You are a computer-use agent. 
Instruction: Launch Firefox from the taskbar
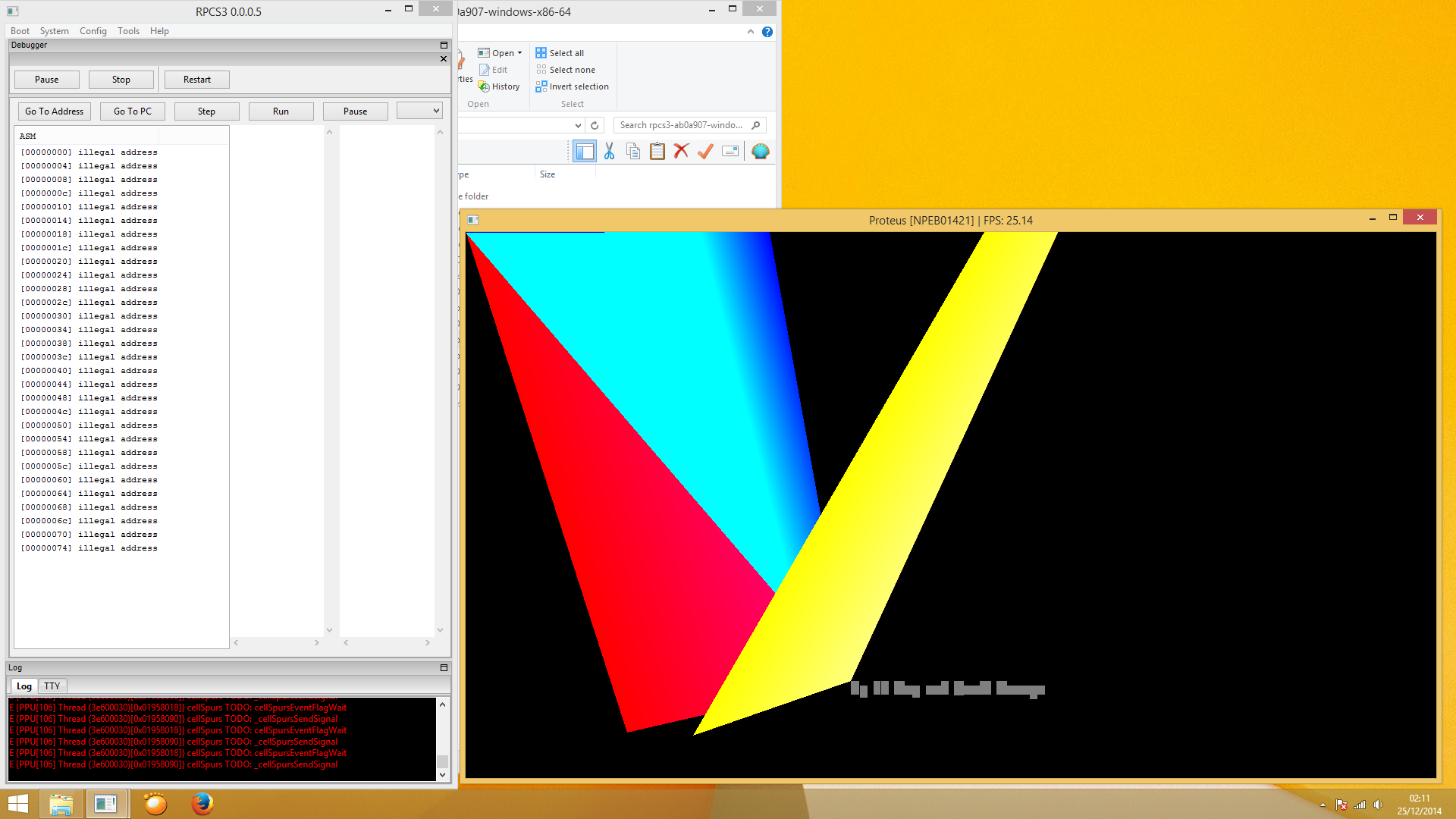coord(202,804)
